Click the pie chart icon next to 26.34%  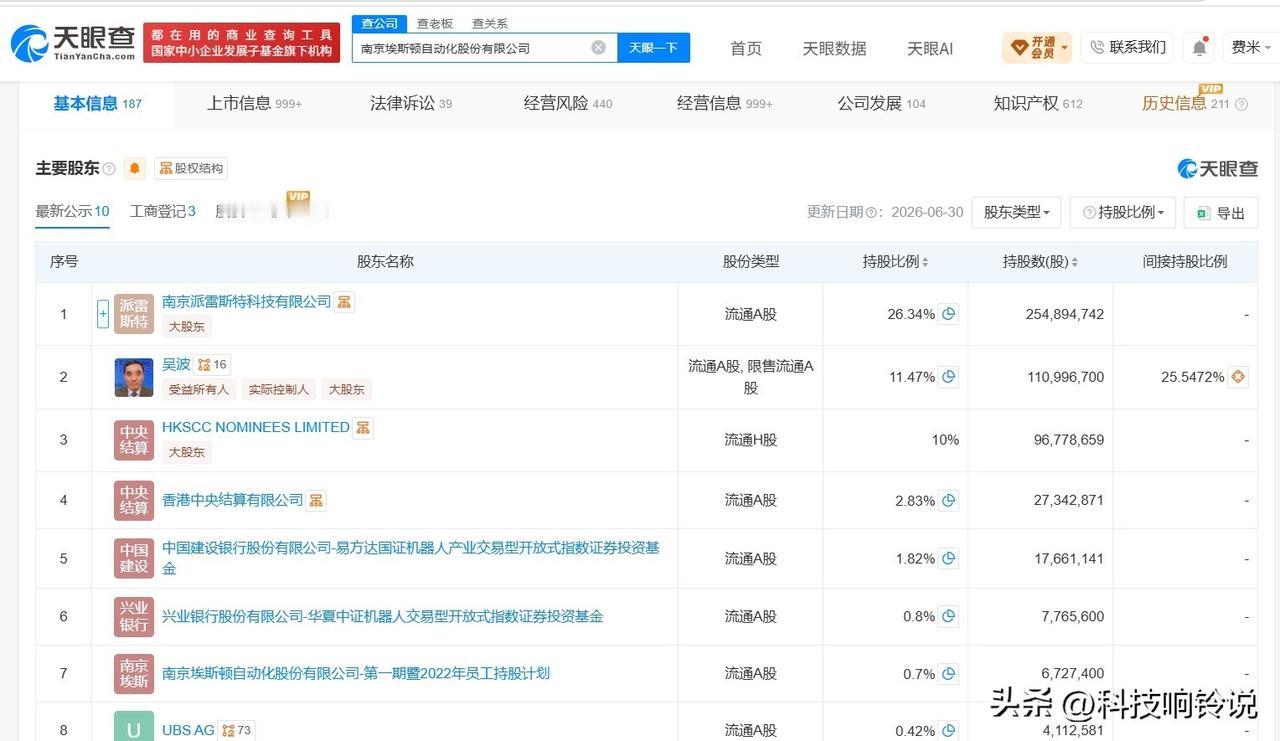point(948,314)
